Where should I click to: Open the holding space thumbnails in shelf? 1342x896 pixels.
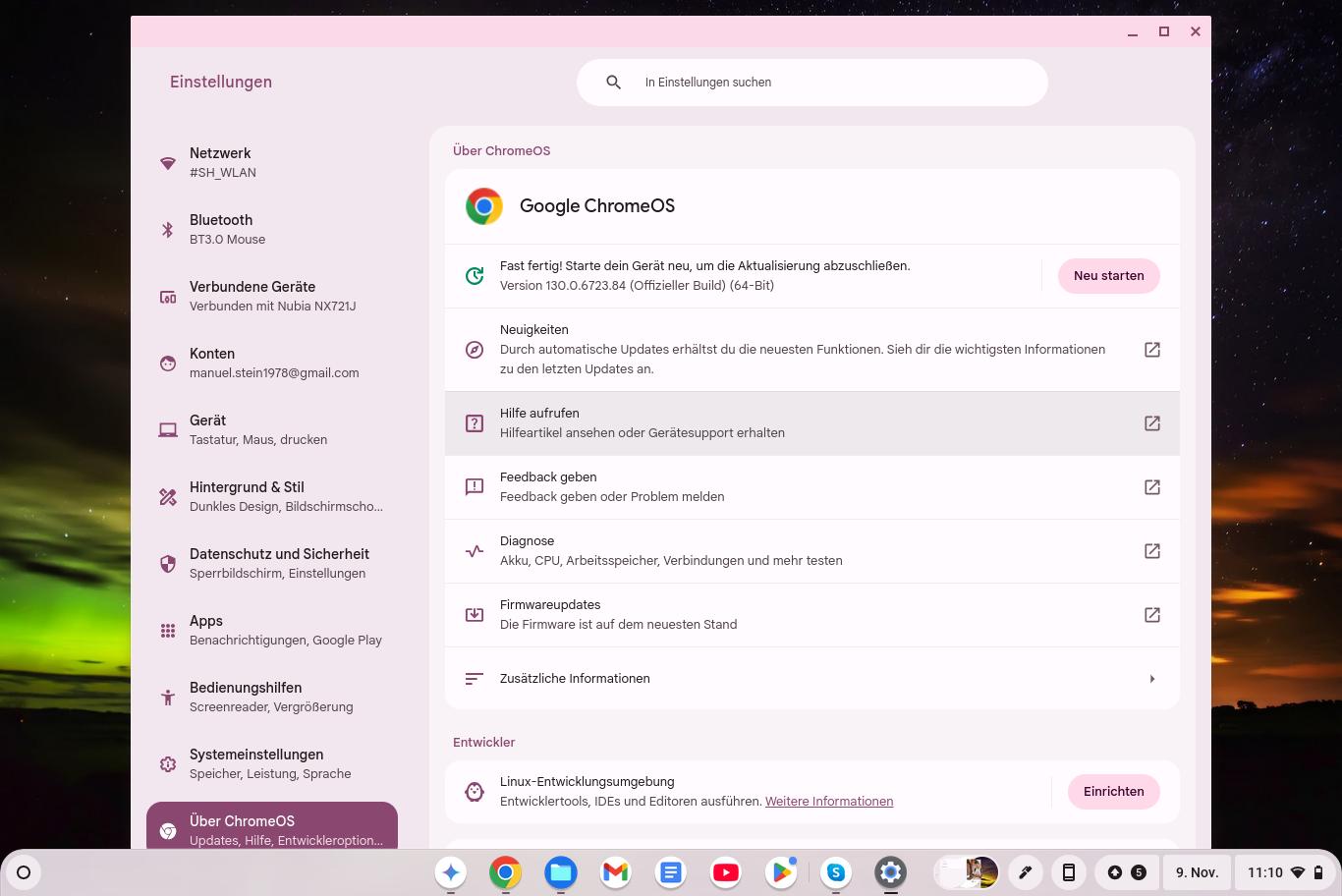(x=968, y=872)
